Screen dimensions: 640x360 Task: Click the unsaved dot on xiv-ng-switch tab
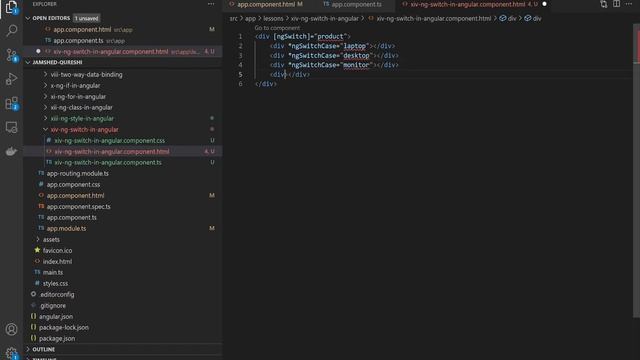[x=544, y=4]
